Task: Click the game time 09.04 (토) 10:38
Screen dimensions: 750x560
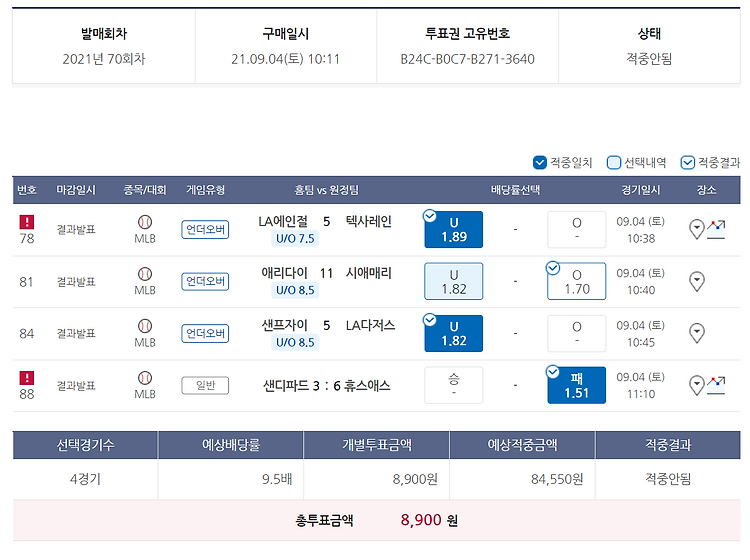Action: [x=640, y=230]
